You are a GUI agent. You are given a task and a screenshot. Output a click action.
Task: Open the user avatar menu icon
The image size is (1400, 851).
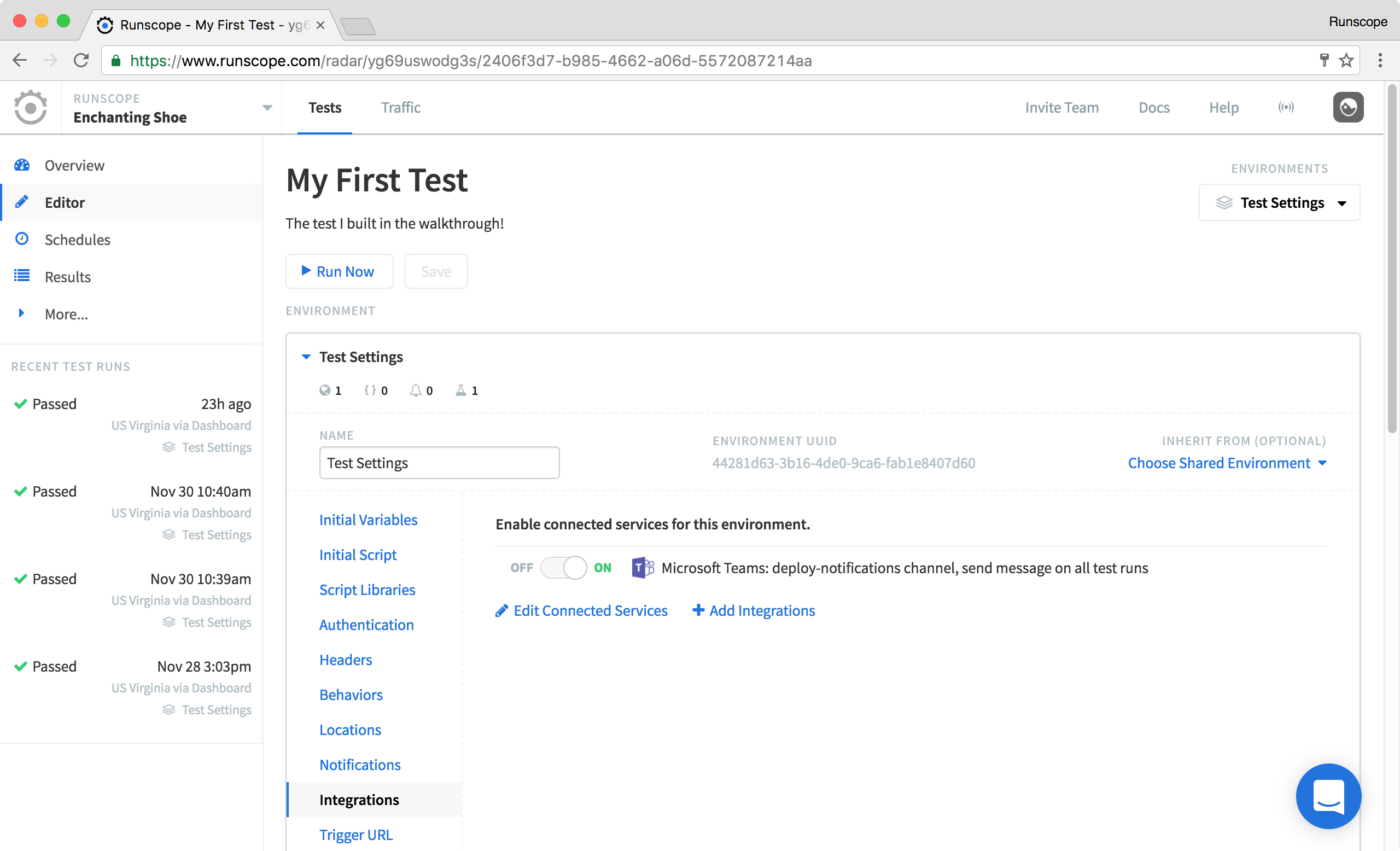click(1348, 107)
